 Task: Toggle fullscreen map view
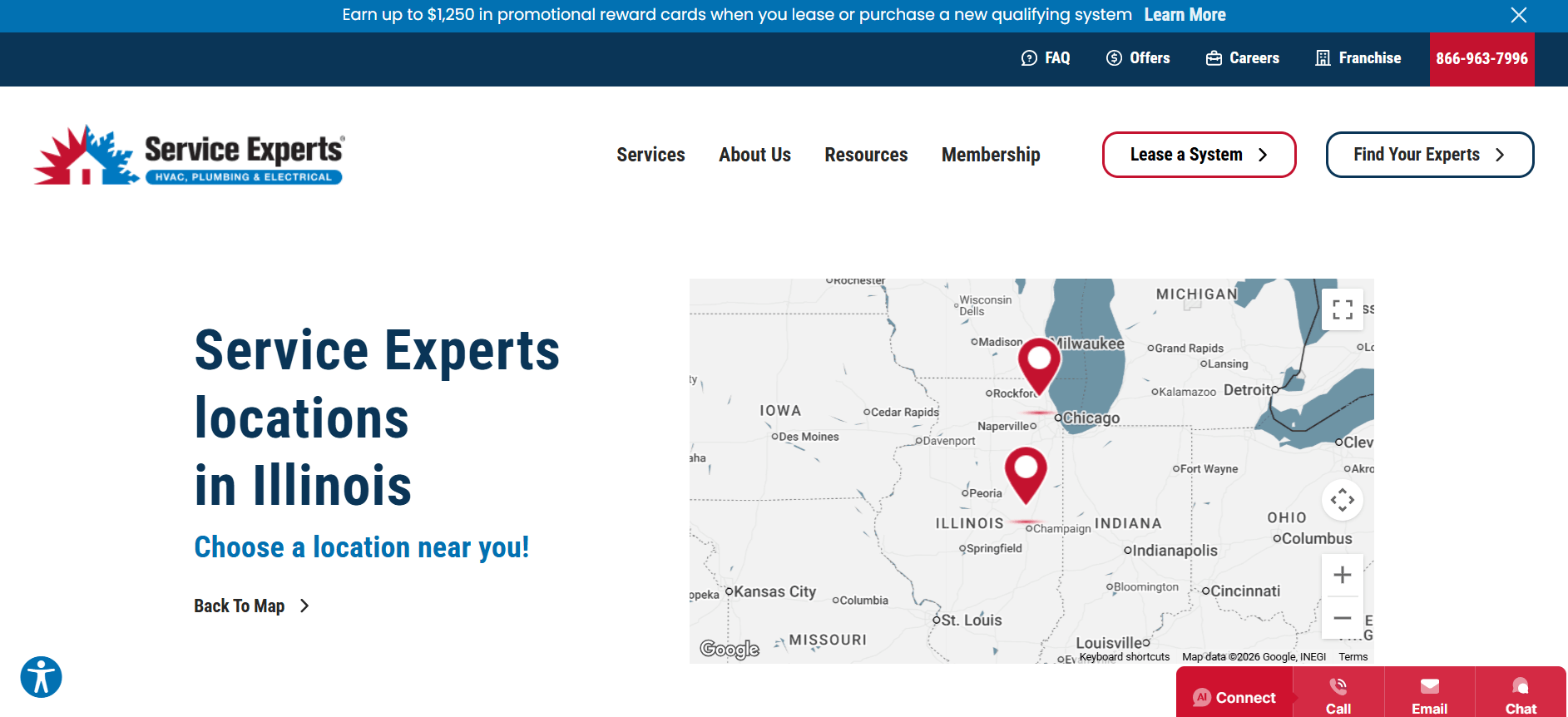(x=1342, y=309)
